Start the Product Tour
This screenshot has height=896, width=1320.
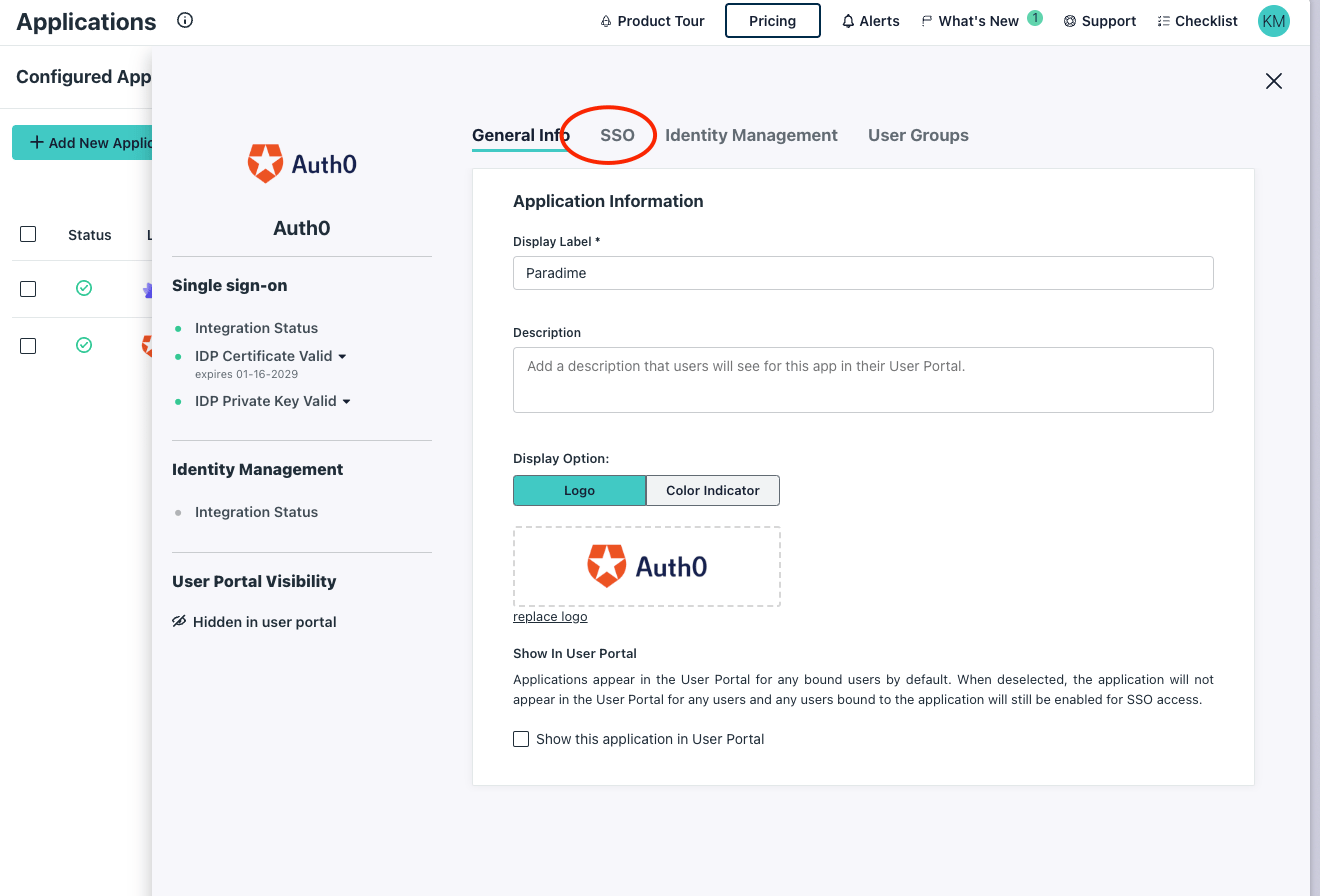[x=652, y=21]
